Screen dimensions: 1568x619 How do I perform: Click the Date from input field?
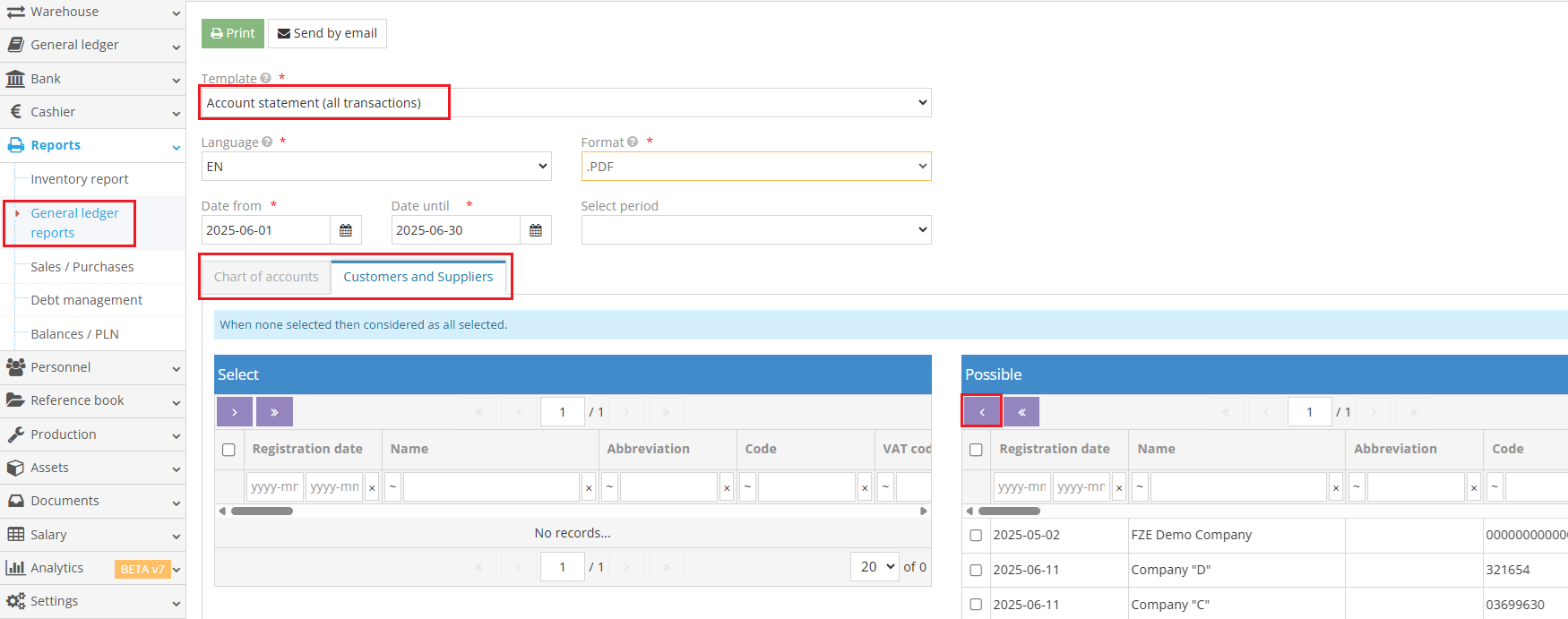pyautogui.click(x=265, y=230)
